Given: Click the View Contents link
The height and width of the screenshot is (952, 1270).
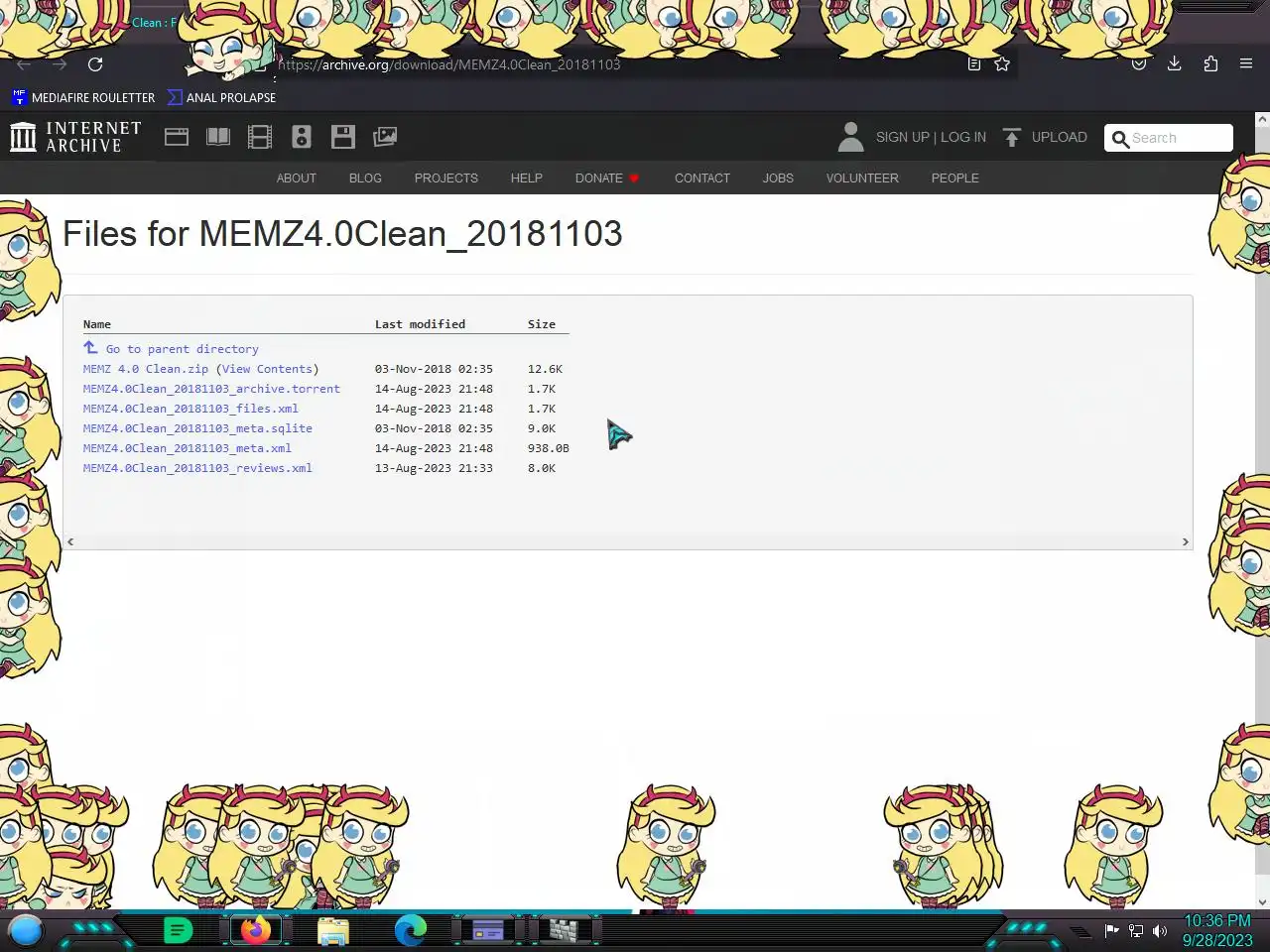Looking at the screenshot, I should pyautogui.click(x=268, y=369).
